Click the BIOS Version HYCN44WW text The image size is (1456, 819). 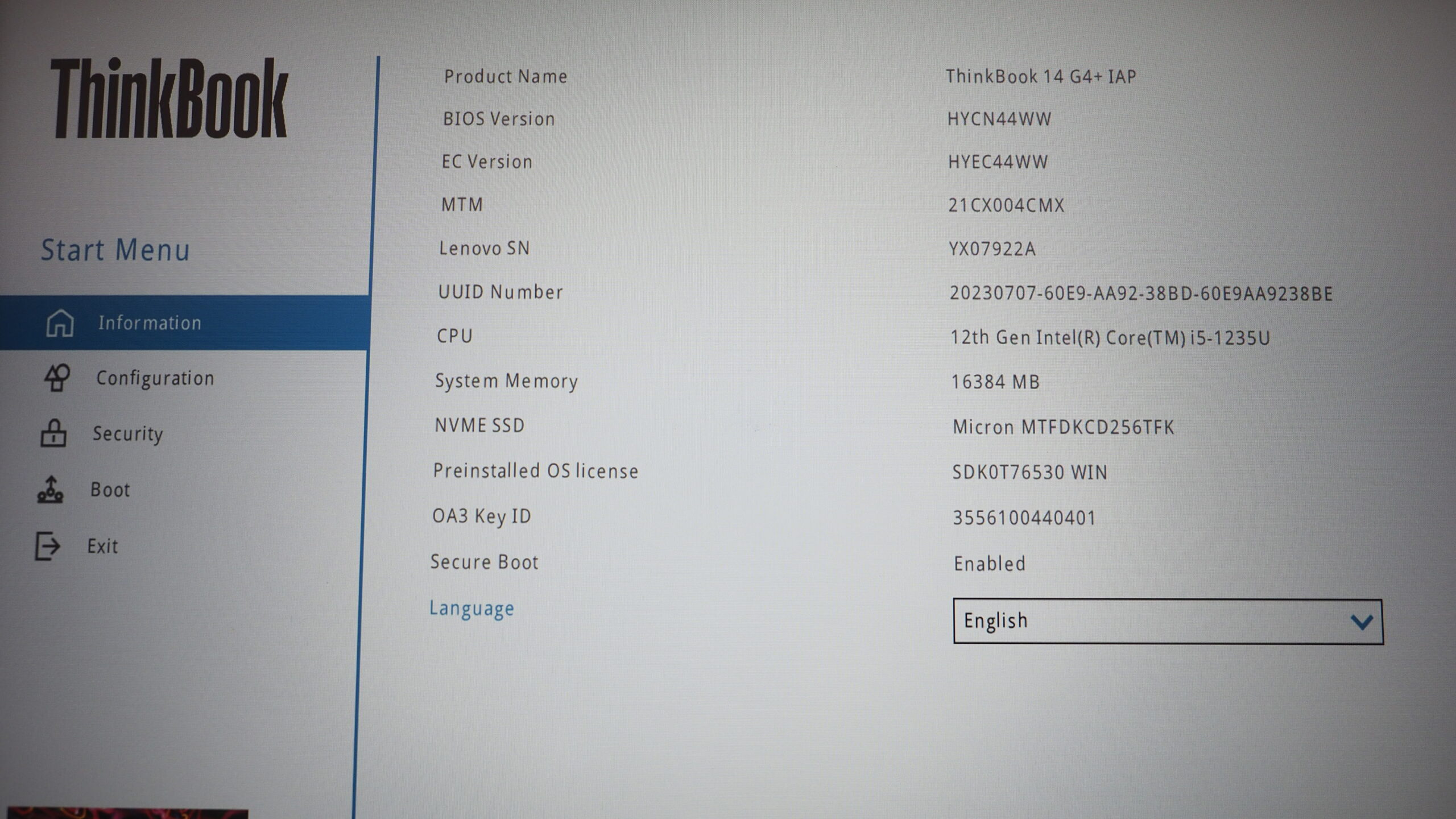click(x=999, y=119)
